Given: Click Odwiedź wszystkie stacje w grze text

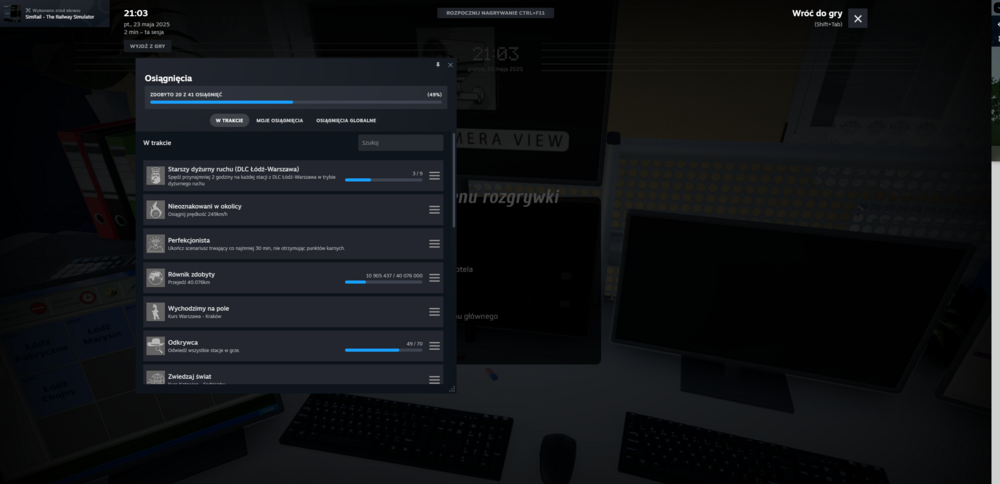Looking at the screenshot, I should [x=204, y=350].
